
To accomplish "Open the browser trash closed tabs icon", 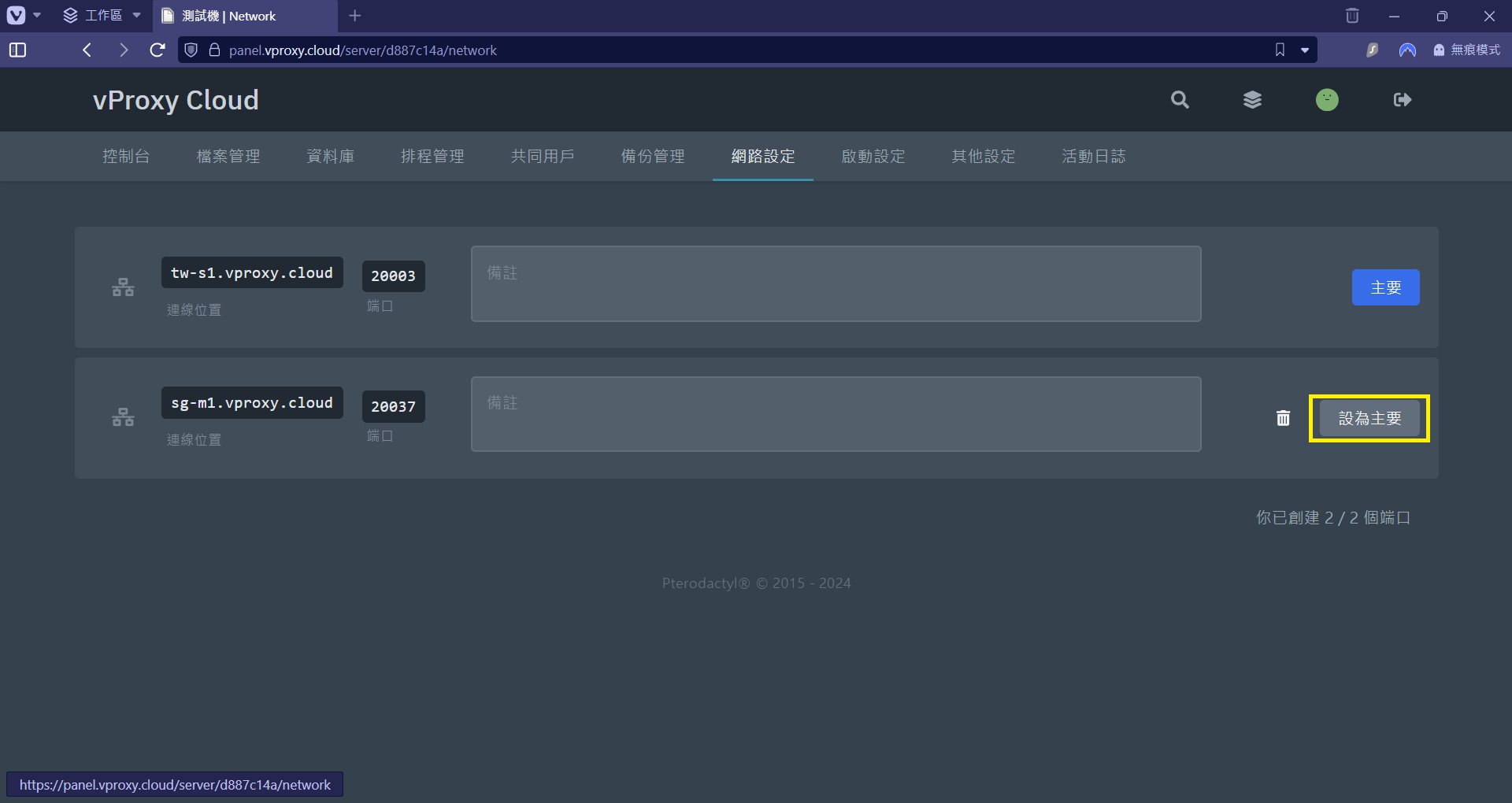I will 1352,16.
